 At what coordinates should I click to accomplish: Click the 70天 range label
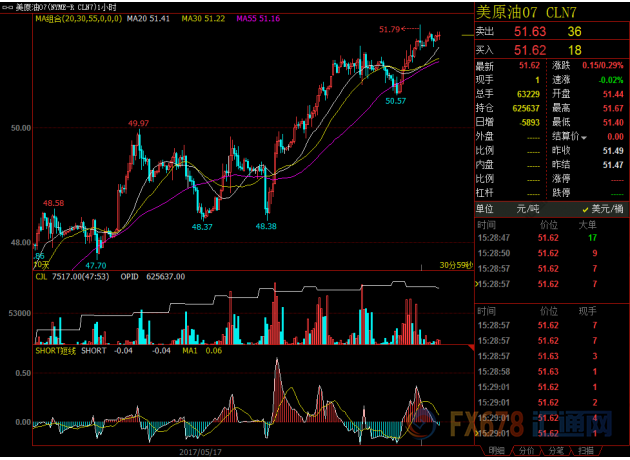[x=42, y=265]
